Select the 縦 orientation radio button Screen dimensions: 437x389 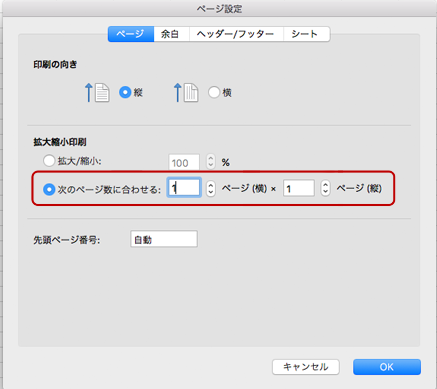[125, 92]
